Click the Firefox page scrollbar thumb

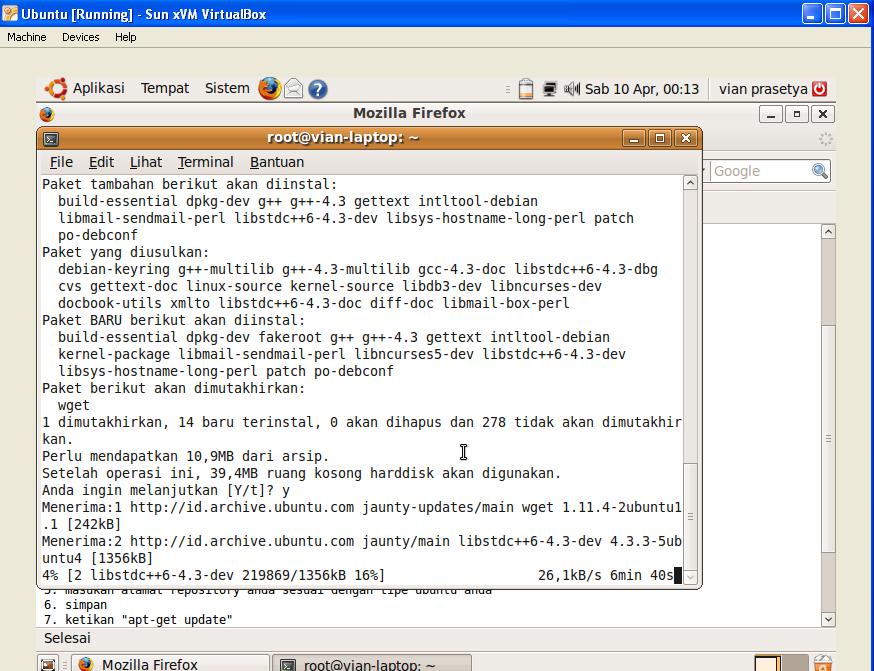point(828,439)
